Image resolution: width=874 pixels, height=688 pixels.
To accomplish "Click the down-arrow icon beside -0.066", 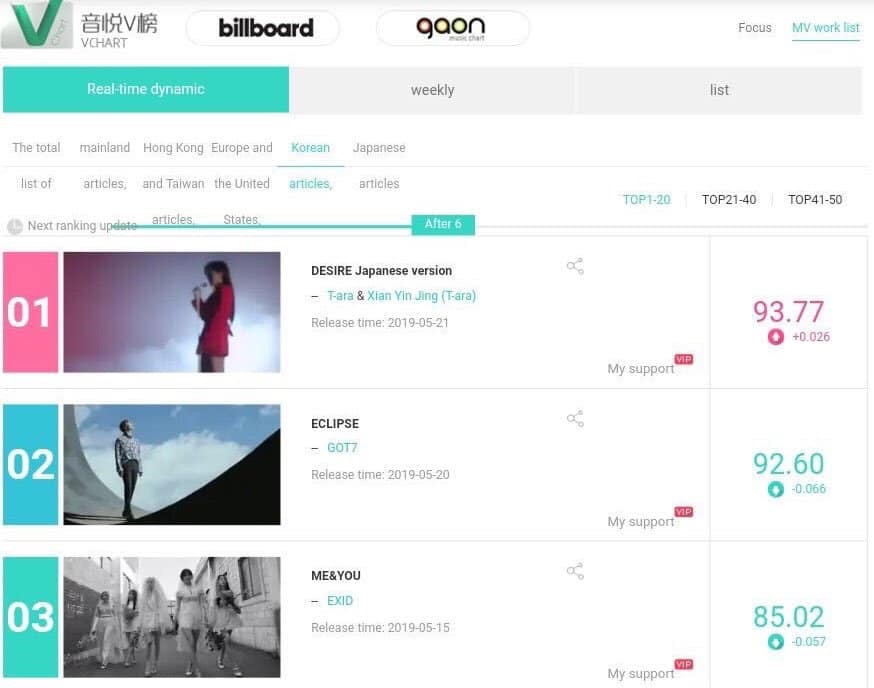I will (776, 490).
